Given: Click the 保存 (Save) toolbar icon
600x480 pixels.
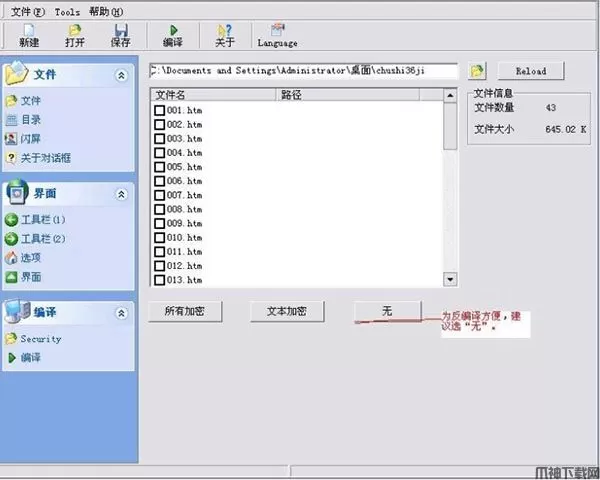Looking at the screenshot, I should click(121, 36).
